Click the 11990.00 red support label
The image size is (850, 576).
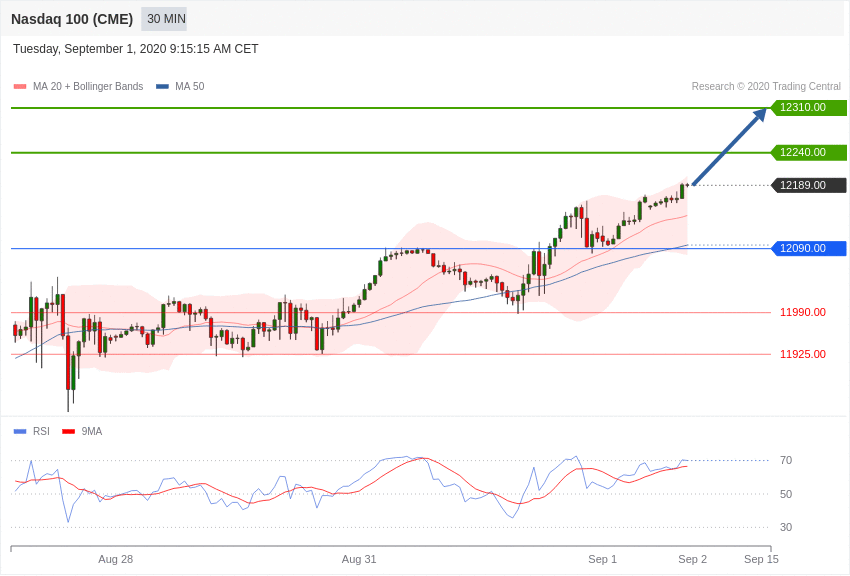pos(802,313)
